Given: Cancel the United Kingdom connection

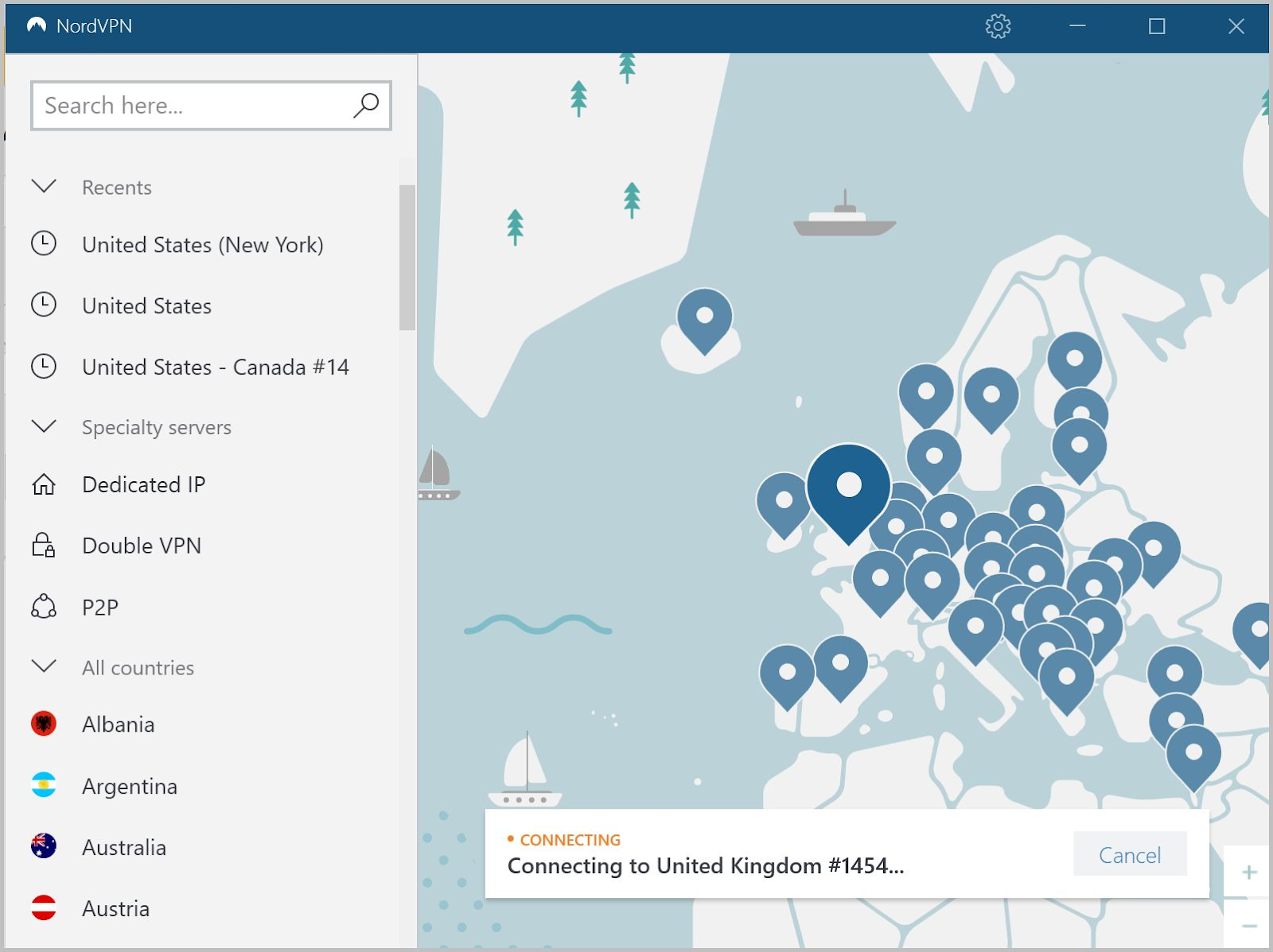Looking at the screenshot, I should (1130, 854).
